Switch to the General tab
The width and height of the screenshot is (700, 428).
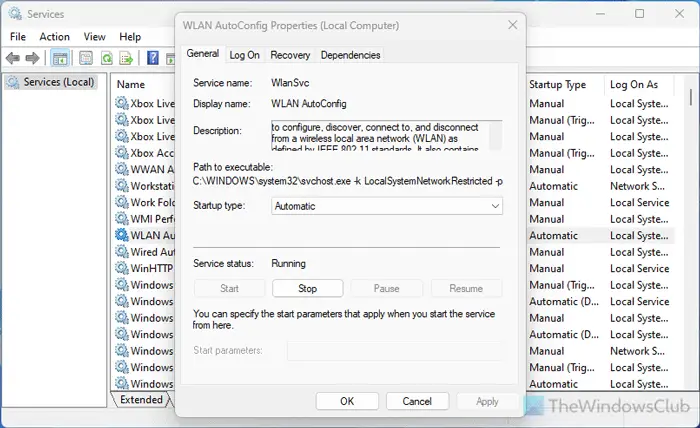[203, 54]
